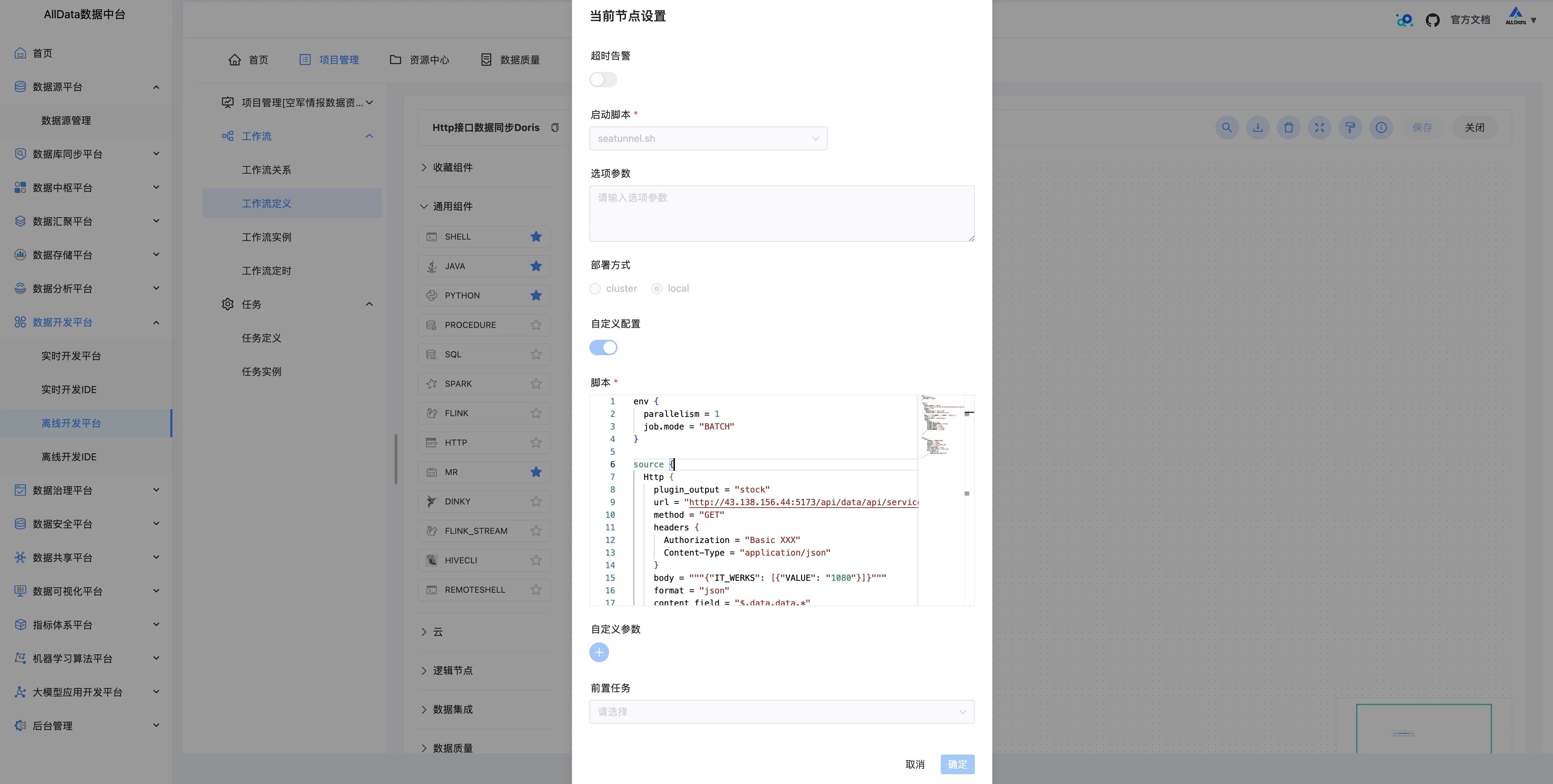Select the cluster deployment radio option
This screenshot has width=1553, height=784.
click(595, 289)
